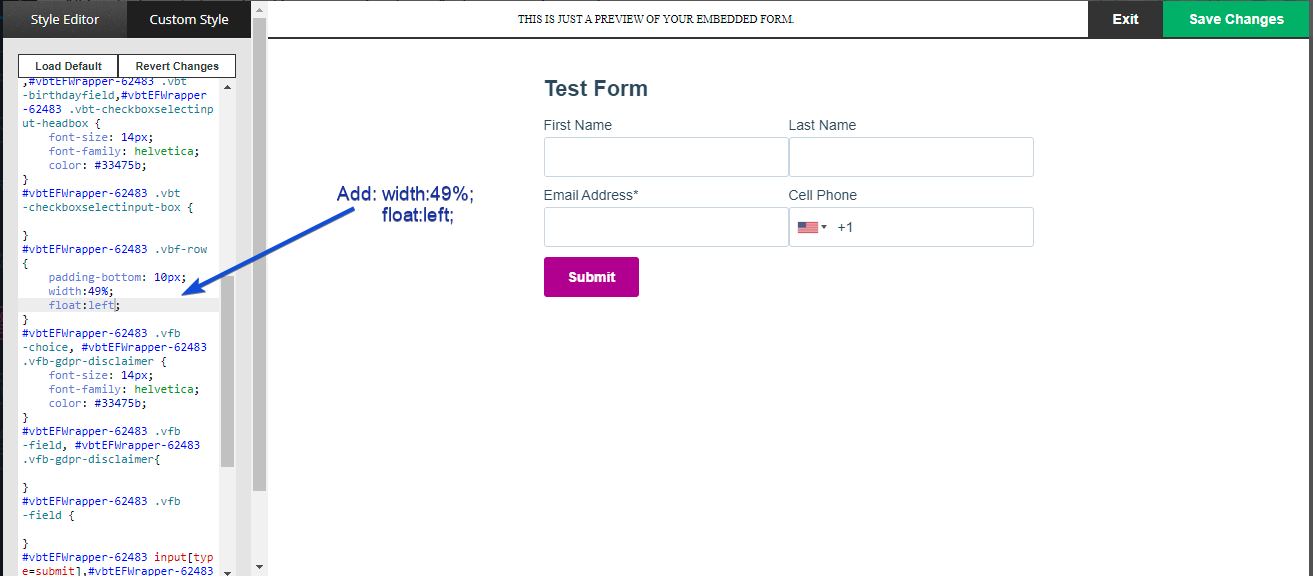
Task: Click the US flag icon in Cell Phone field
Action: pyautogui.click(x=809, y=227)
